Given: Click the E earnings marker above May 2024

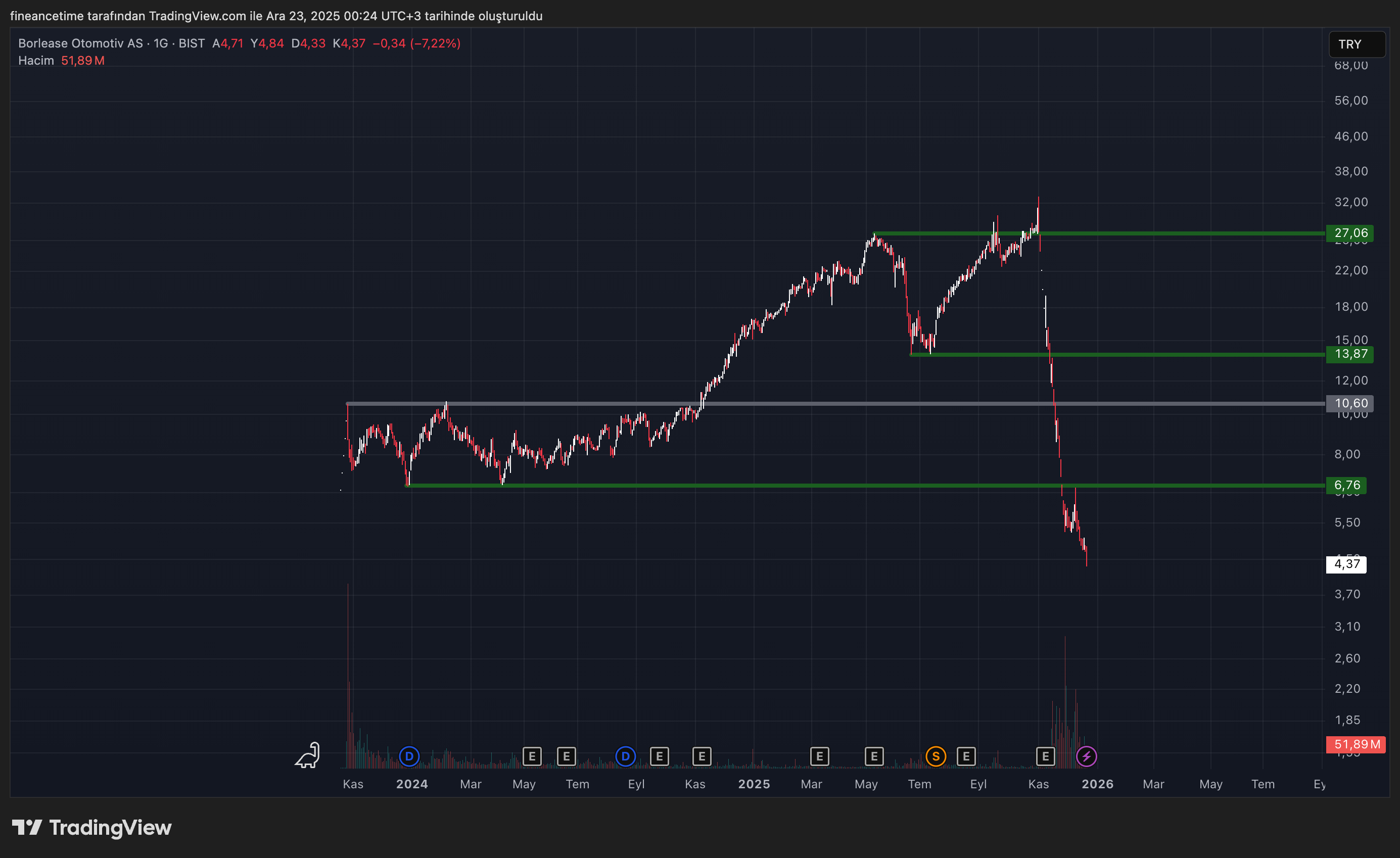Looking at the screenshot, I should pyautogui.click(x=532, y=756).
